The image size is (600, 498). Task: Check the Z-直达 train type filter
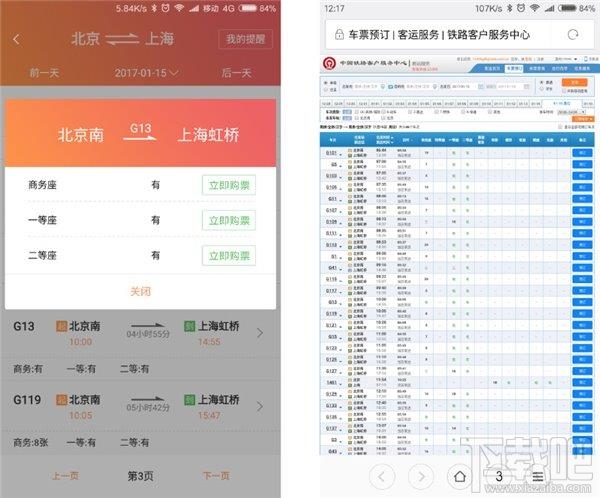tap(410, 112)
